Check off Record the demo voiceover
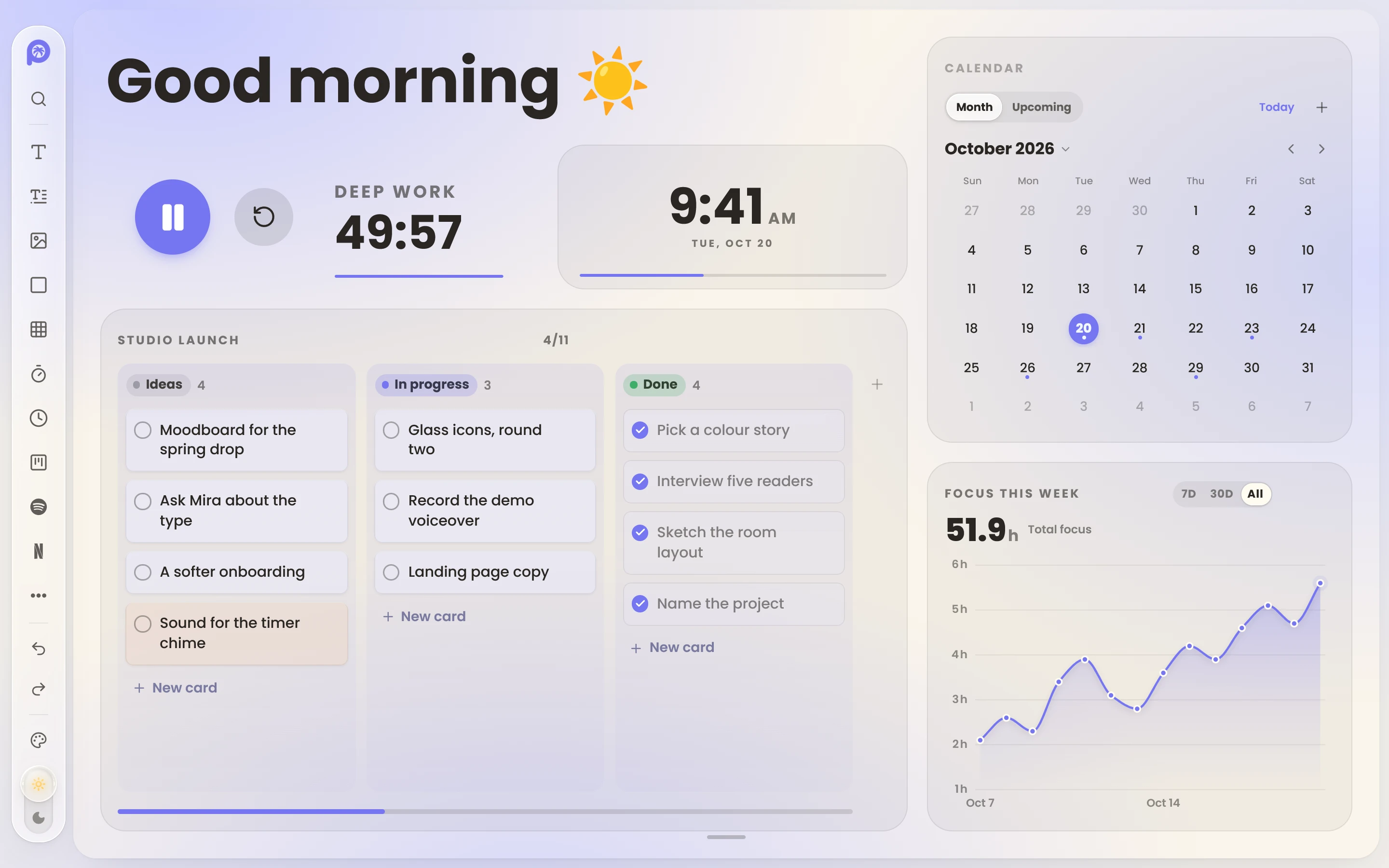 click(391, 501)
